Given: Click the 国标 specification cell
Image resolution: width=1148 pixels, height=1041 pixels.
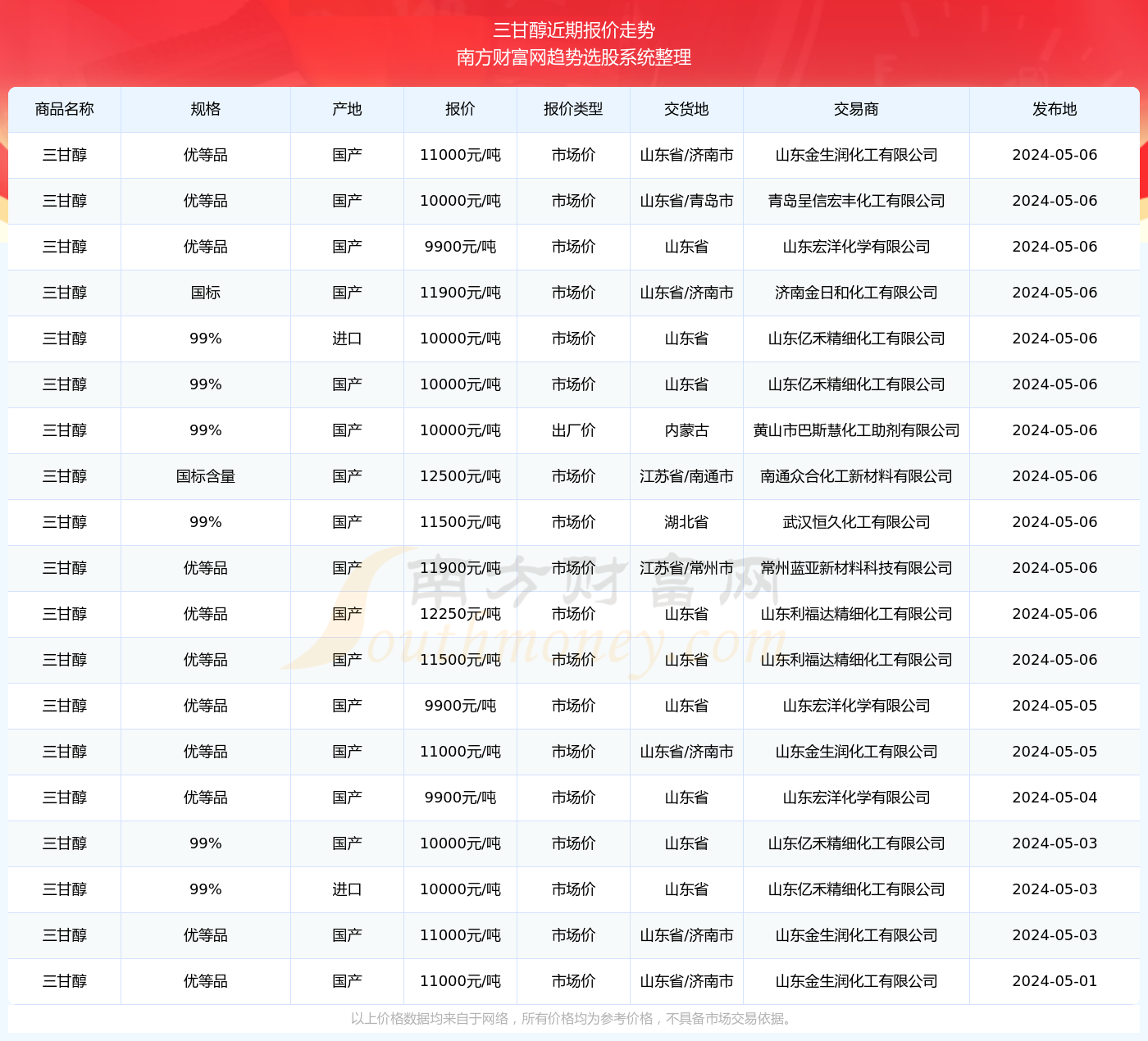Looking at the screenshot, I should (206, 293).
